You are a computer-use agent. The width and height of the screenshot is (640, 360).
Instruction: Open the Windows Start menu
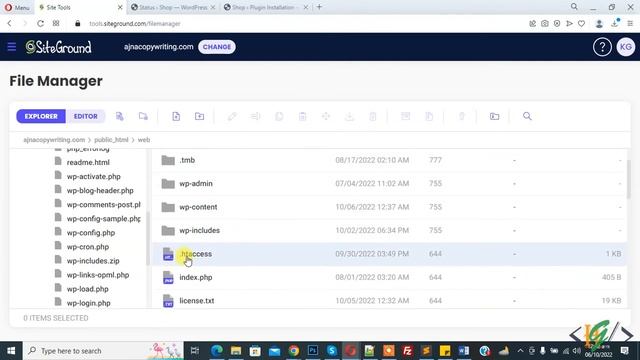point(11,351)
